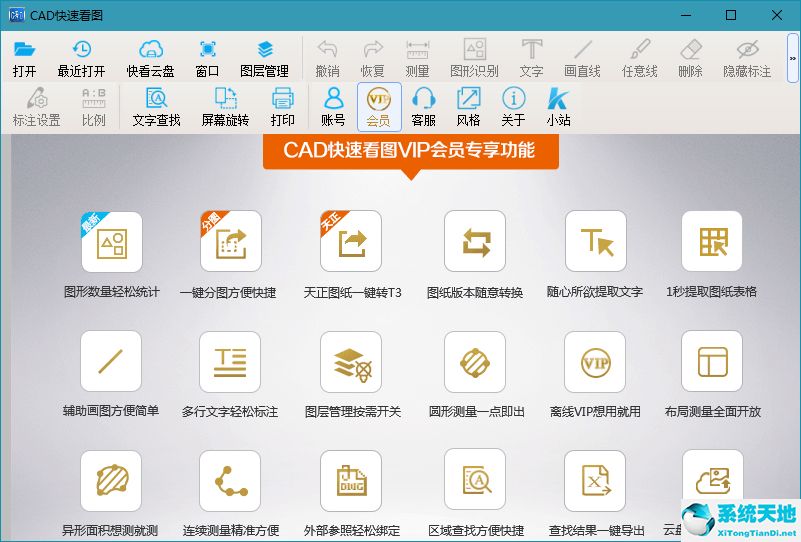Open the 账号 account panel

click(334, 107)
